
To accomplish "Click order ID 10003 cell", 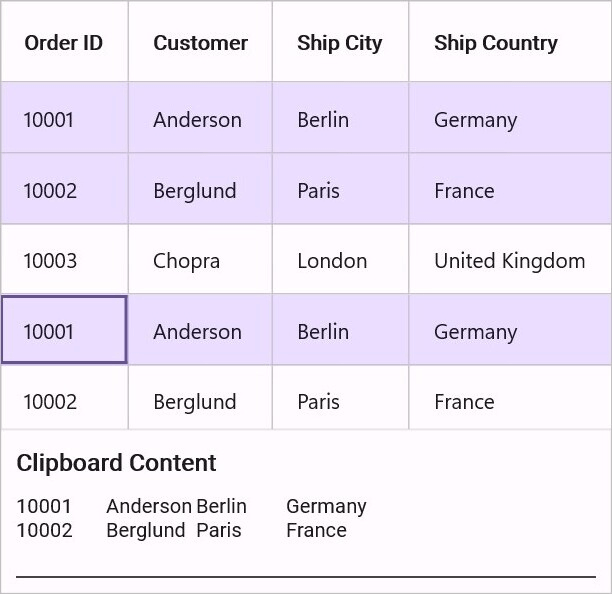I will pyautogui.click(x=64, y=259).
